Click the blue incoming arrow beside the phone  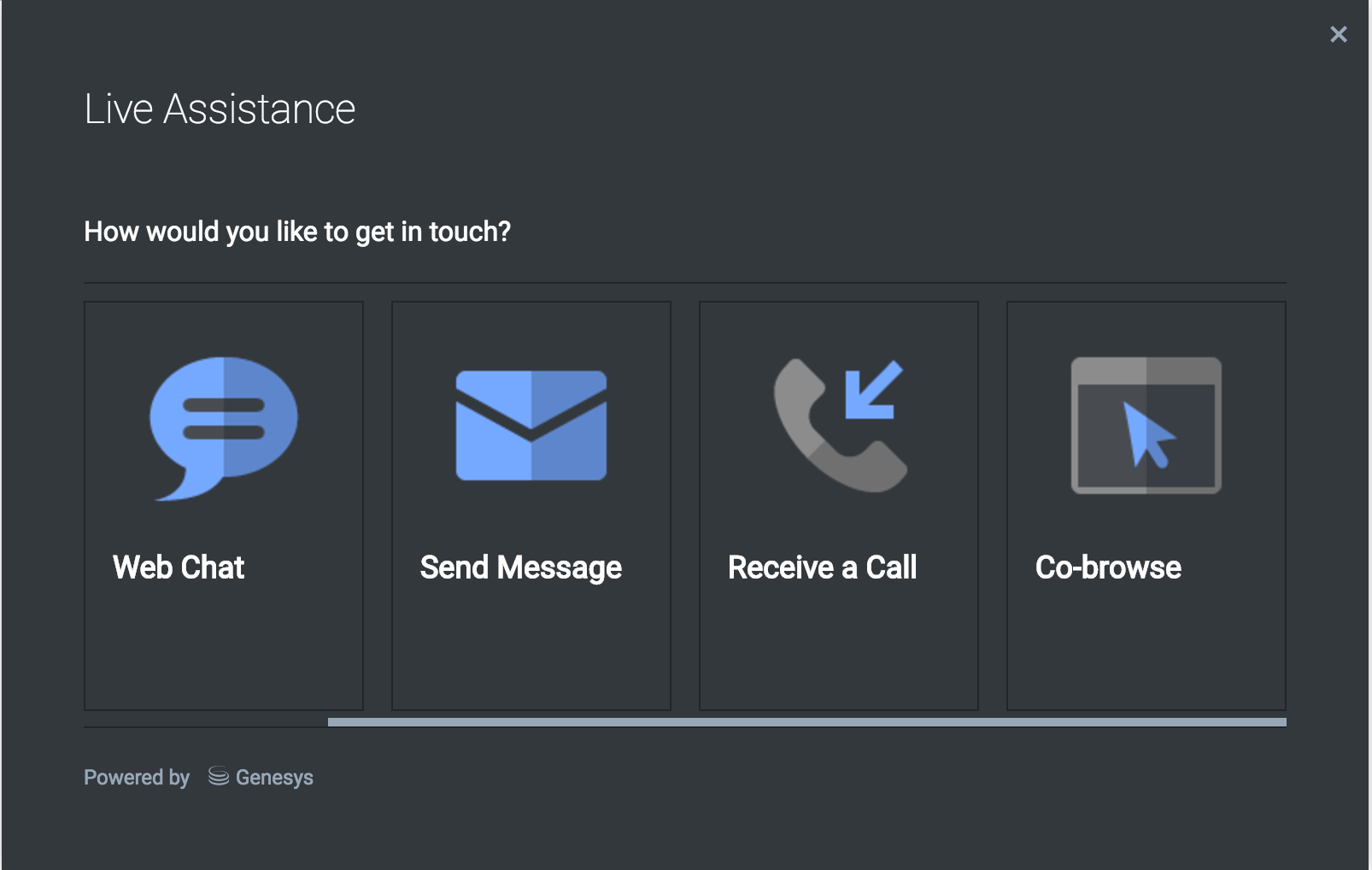[x=872, y=391]
